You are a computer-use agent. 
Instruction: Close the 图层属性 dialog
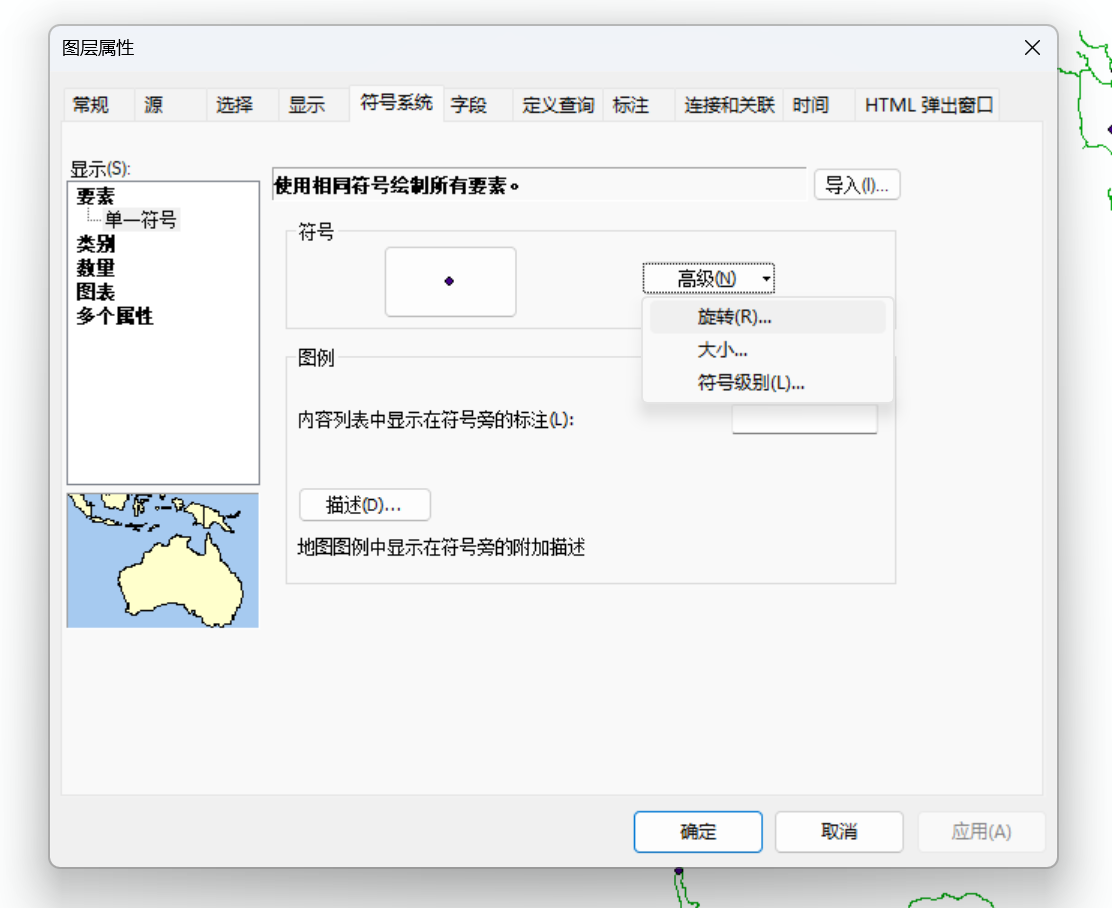point(1032,48)
